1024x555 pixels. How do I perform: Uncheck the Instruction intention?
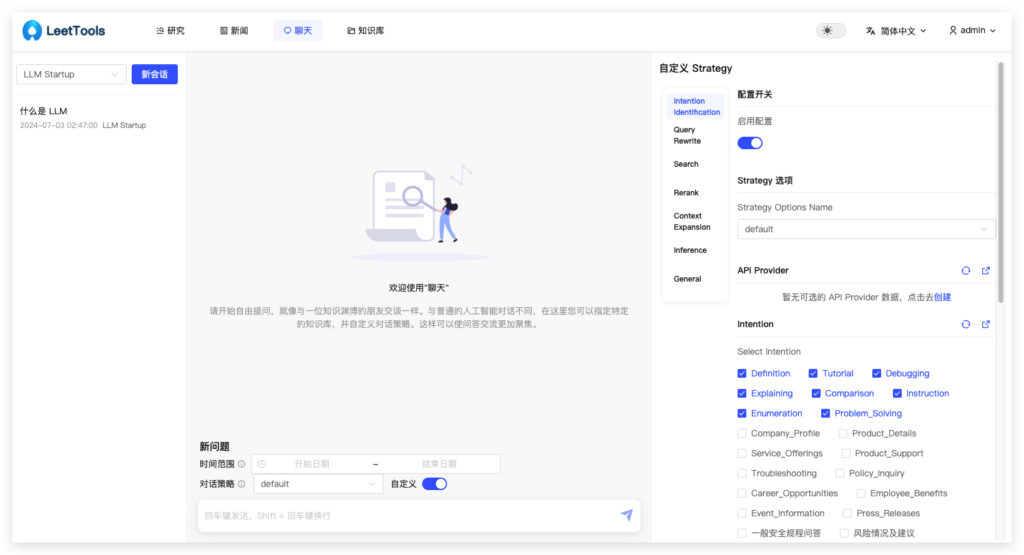tap(897, 393)
